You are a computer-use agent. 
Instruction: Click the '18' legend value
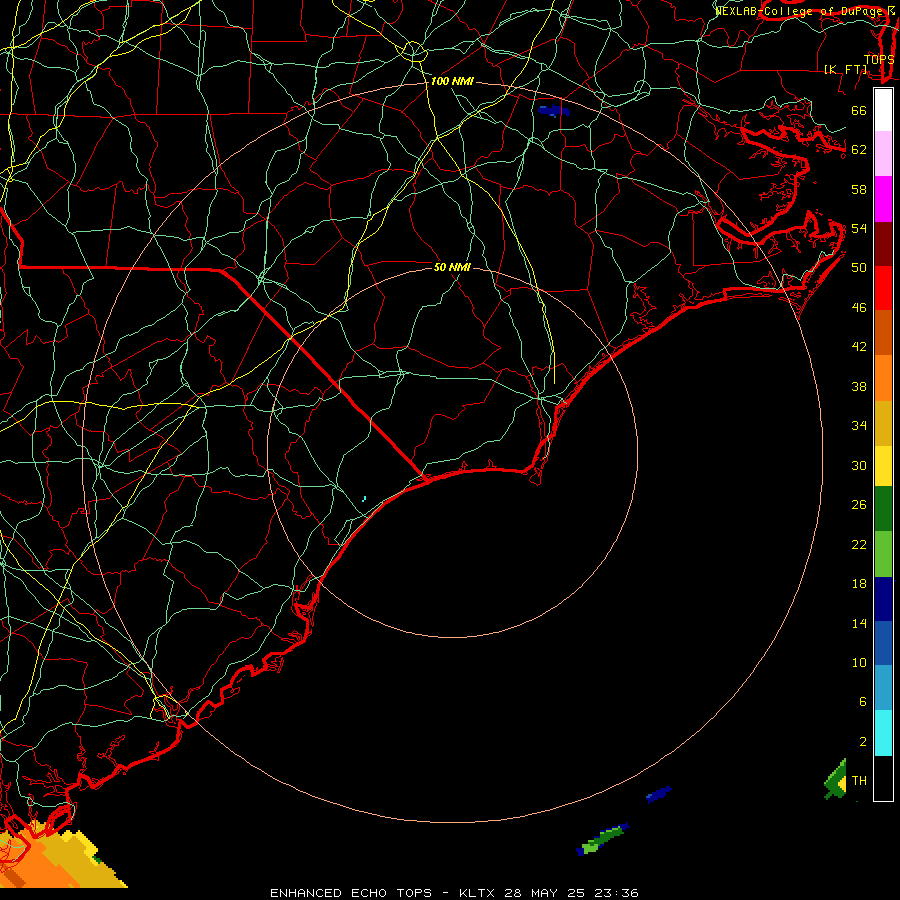pyautogui.click(x=859, y=584)
